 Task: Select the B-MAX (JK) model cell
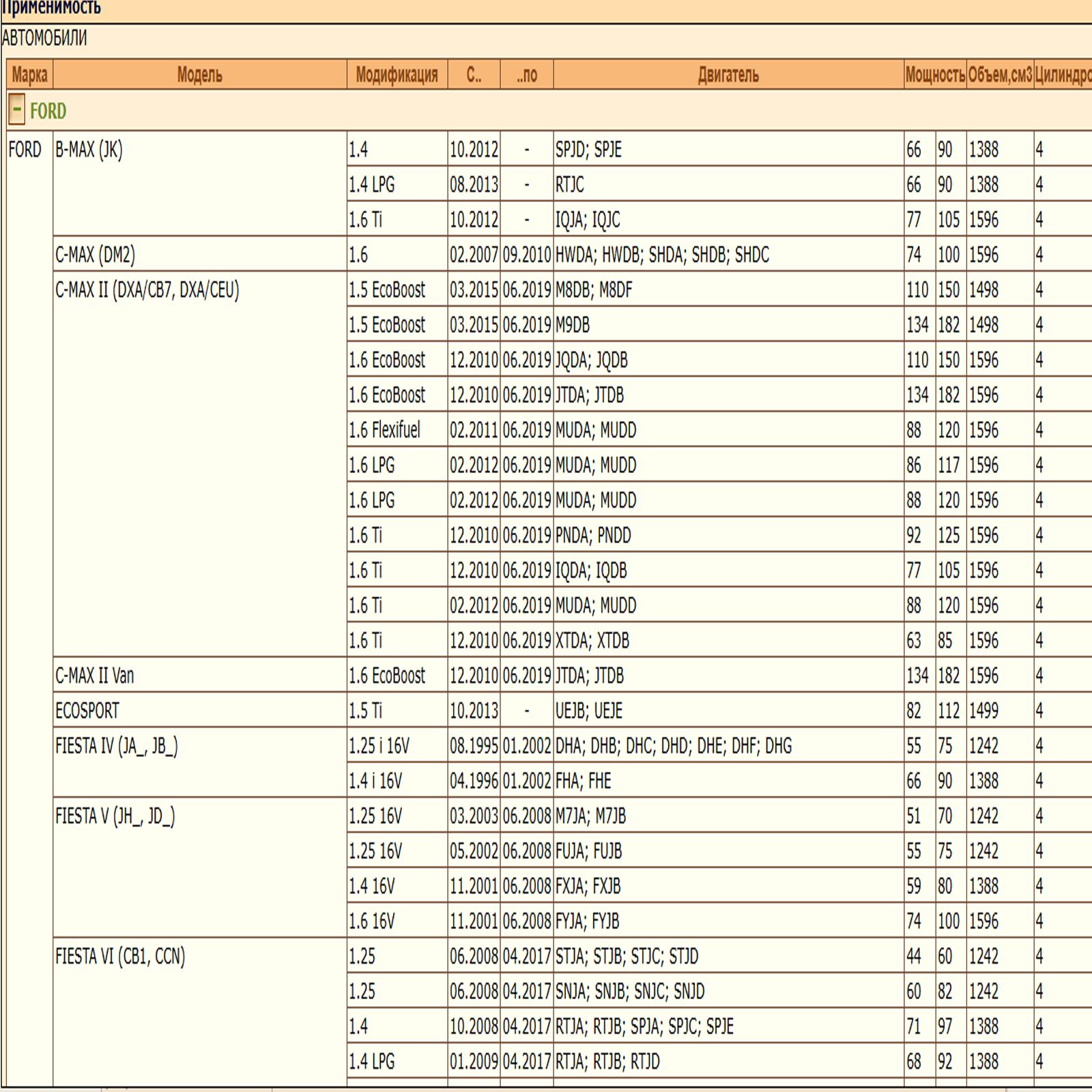[89, 149]
